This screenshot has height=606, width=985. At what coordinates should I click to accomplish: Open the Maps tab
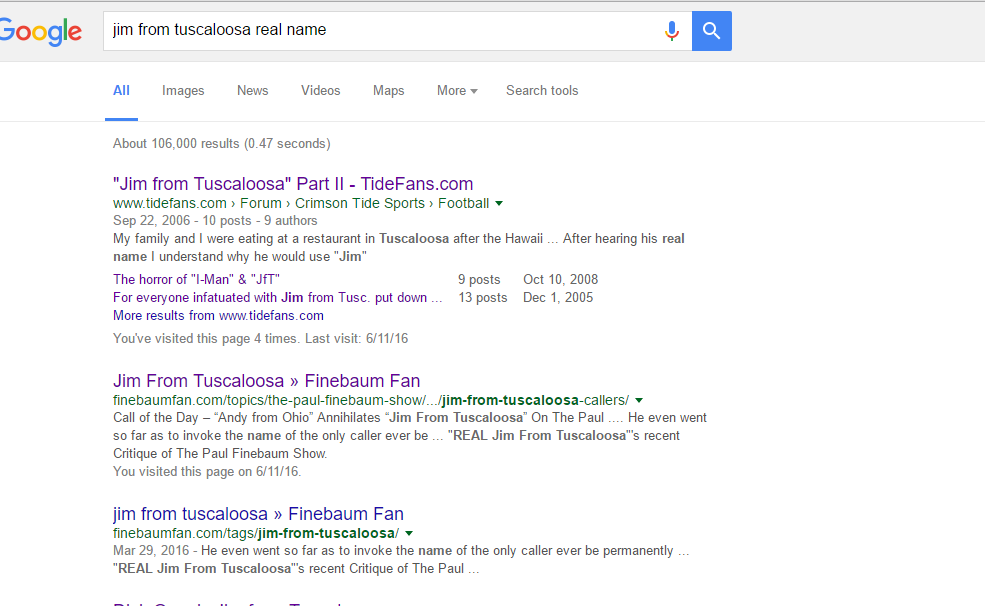(x=388, y=91)
